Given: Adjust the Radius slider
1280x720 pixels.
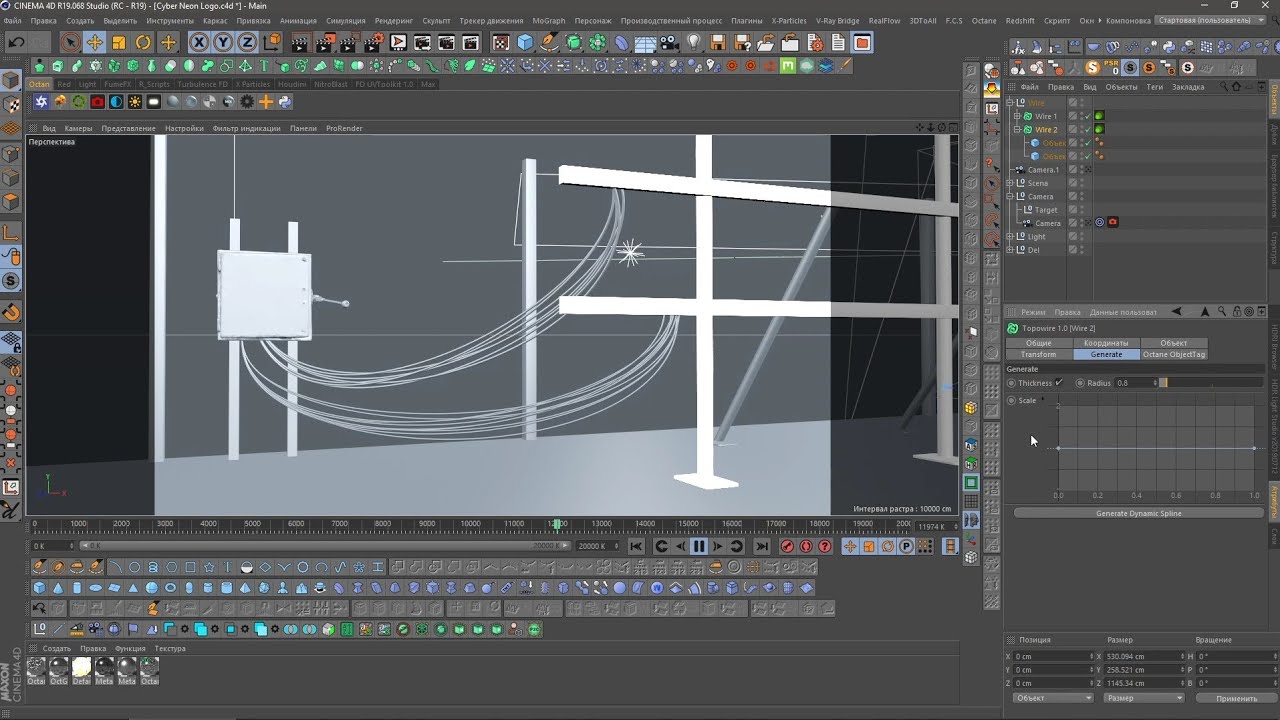Looking at the screenshot, I should coord(1213,383).
